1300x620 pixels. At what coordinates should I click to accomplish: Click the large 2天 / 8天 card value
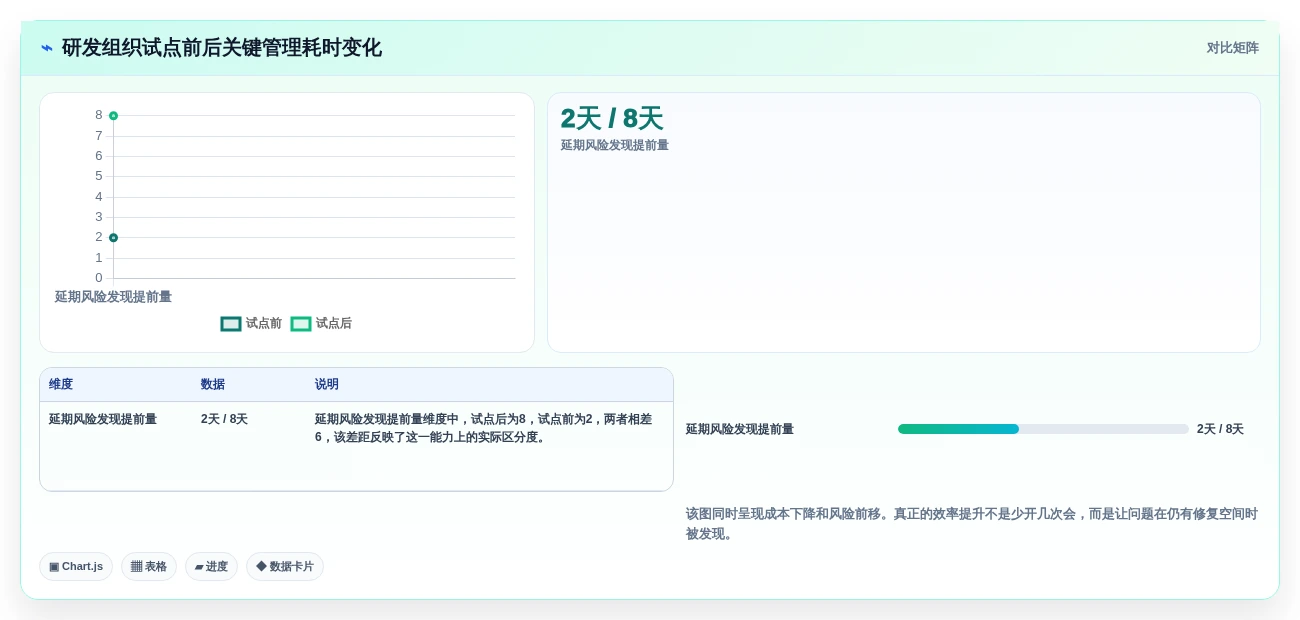pos(612,119)
